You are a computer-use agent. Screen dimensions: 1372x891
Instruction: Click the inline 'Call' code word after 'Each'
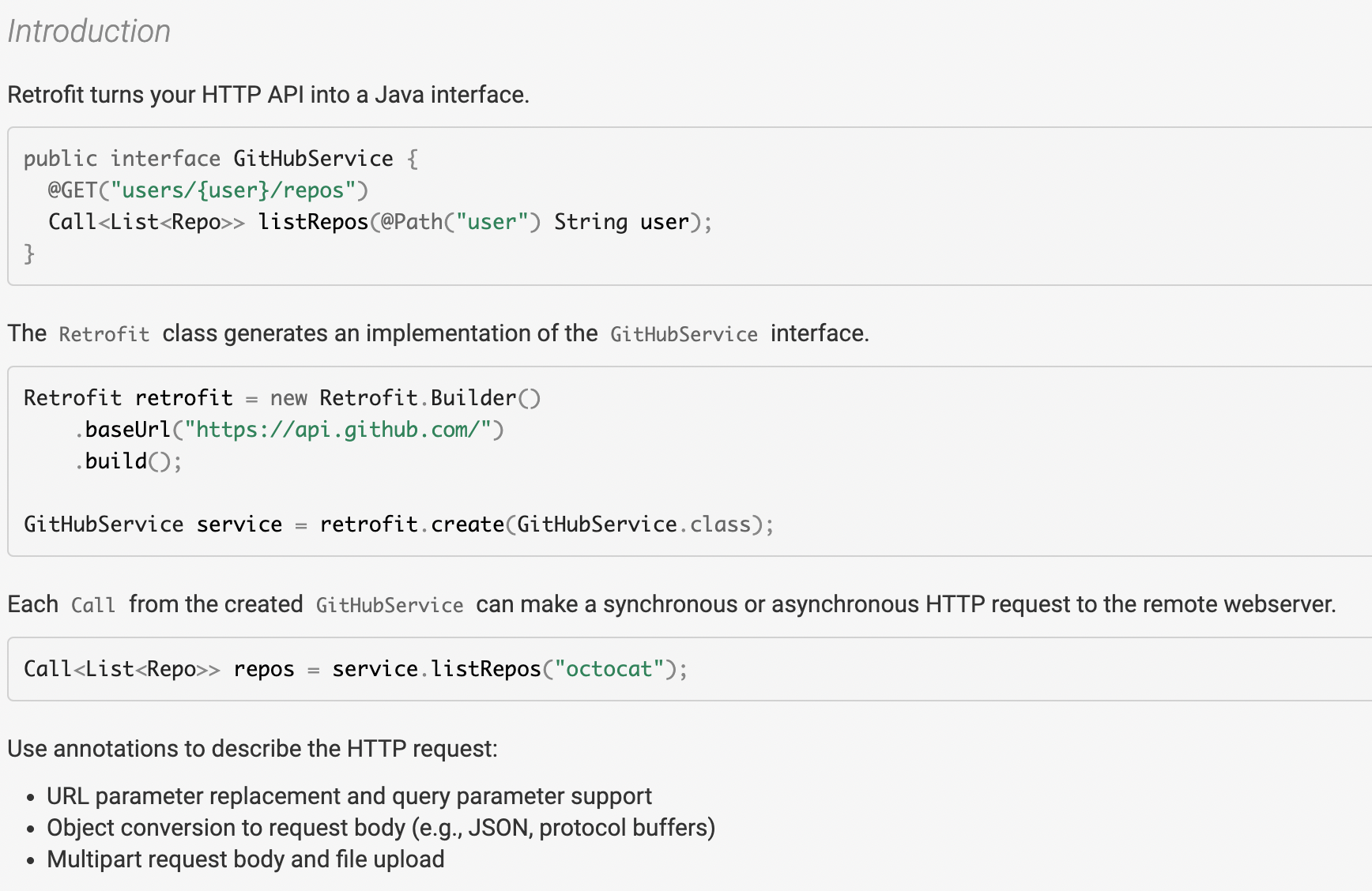click(93, 605)
